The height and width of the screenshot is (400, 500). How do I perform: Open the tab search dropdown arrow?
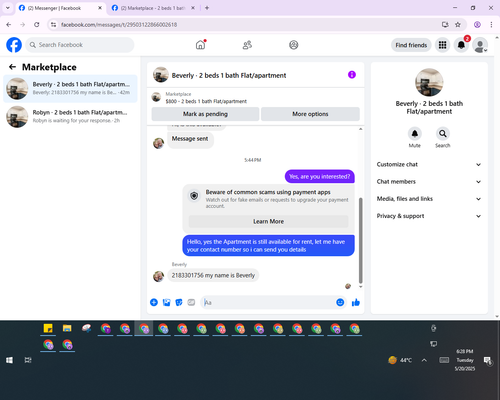(x=8, y=8)
